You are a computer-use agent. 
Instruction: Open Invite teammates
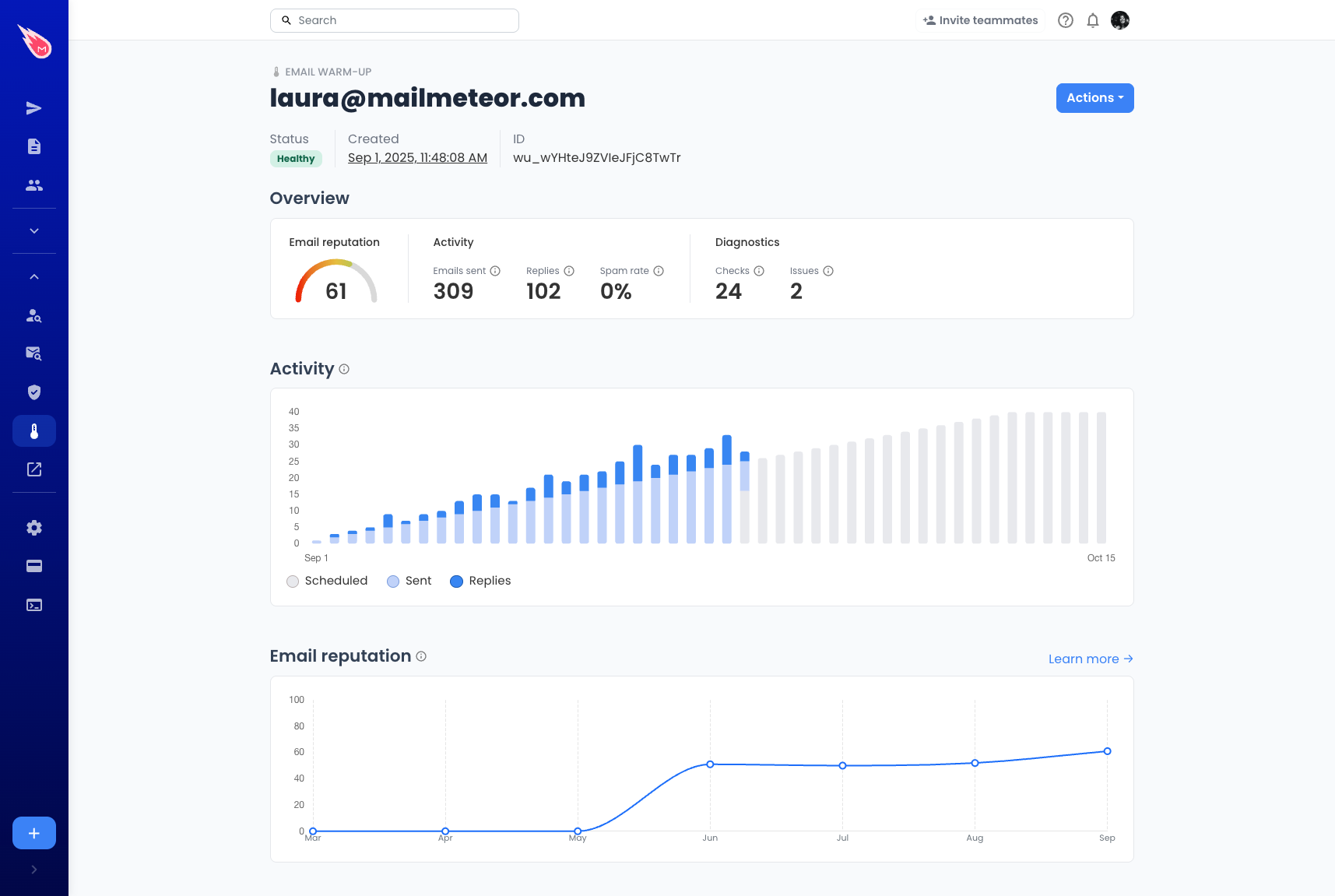point(980,19)
